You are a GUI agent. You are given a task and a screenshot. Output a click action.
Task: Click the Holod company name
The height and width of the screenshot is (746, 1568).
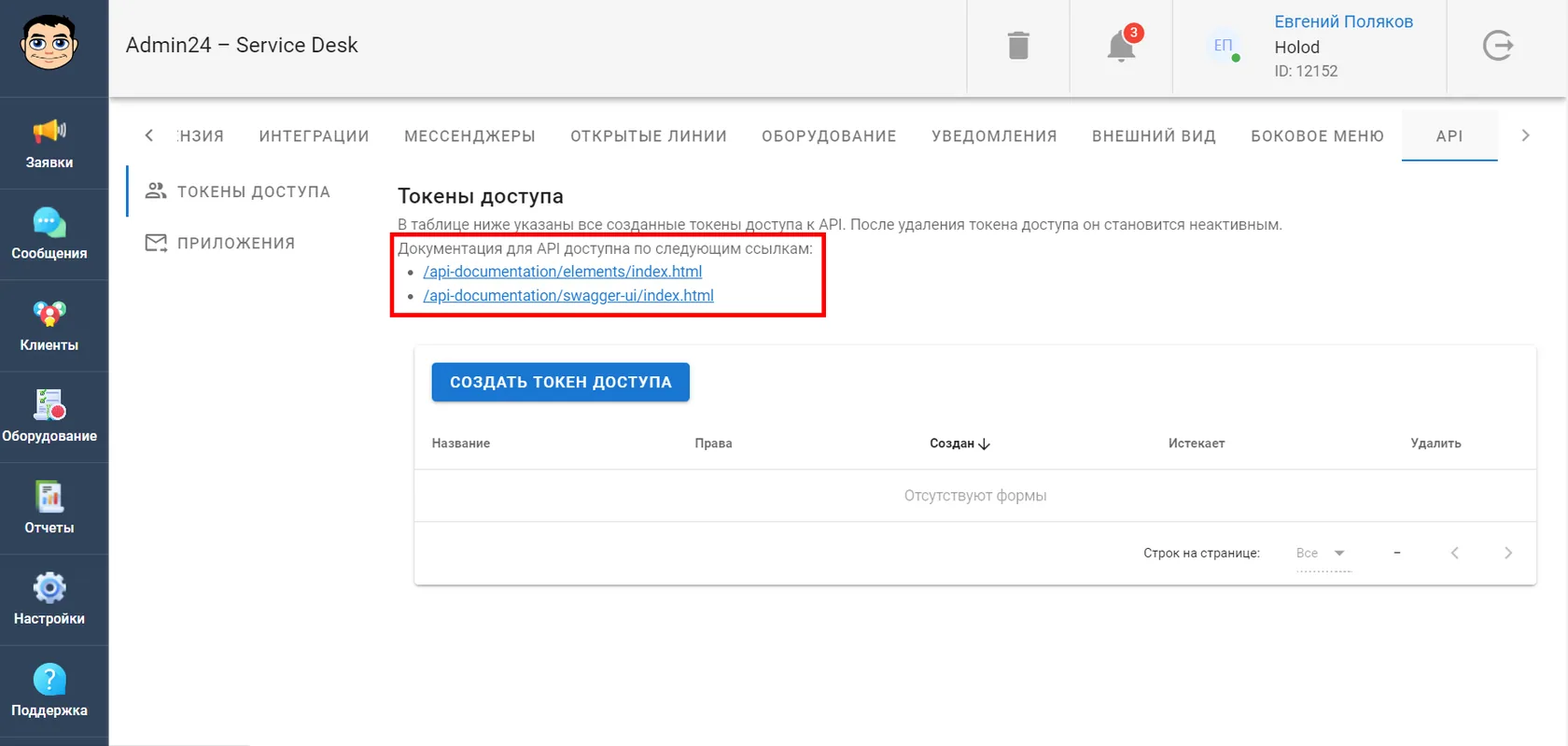[1296, 47]
